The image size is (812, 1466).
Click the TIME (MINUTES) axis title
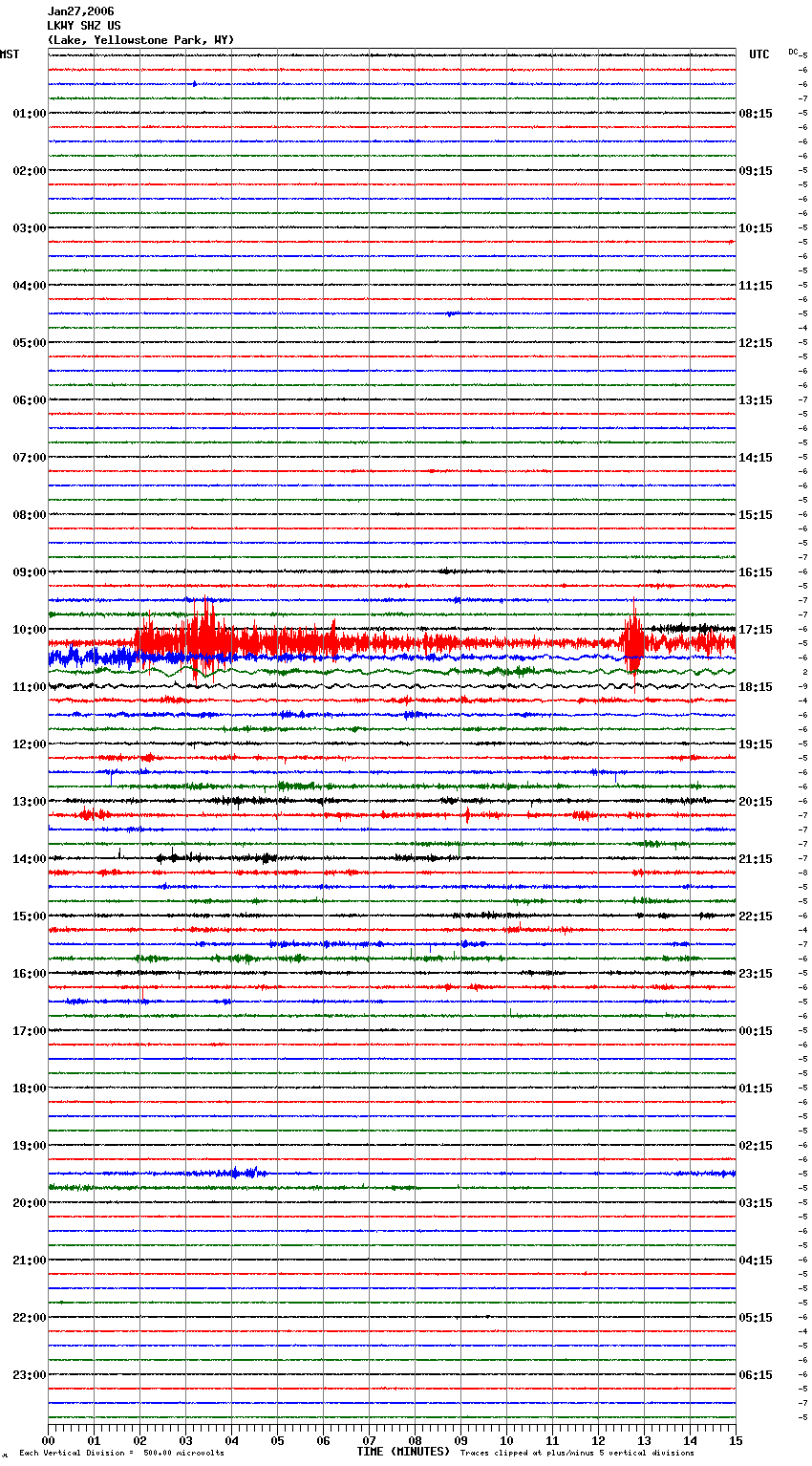[402, 1452]
